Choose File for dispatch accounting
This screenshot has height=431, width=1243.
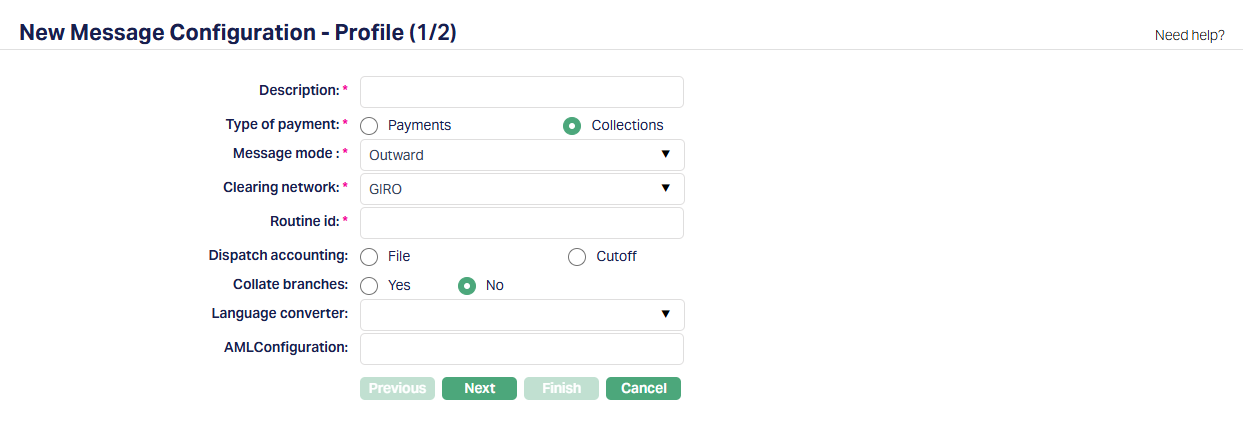[369, 257]
